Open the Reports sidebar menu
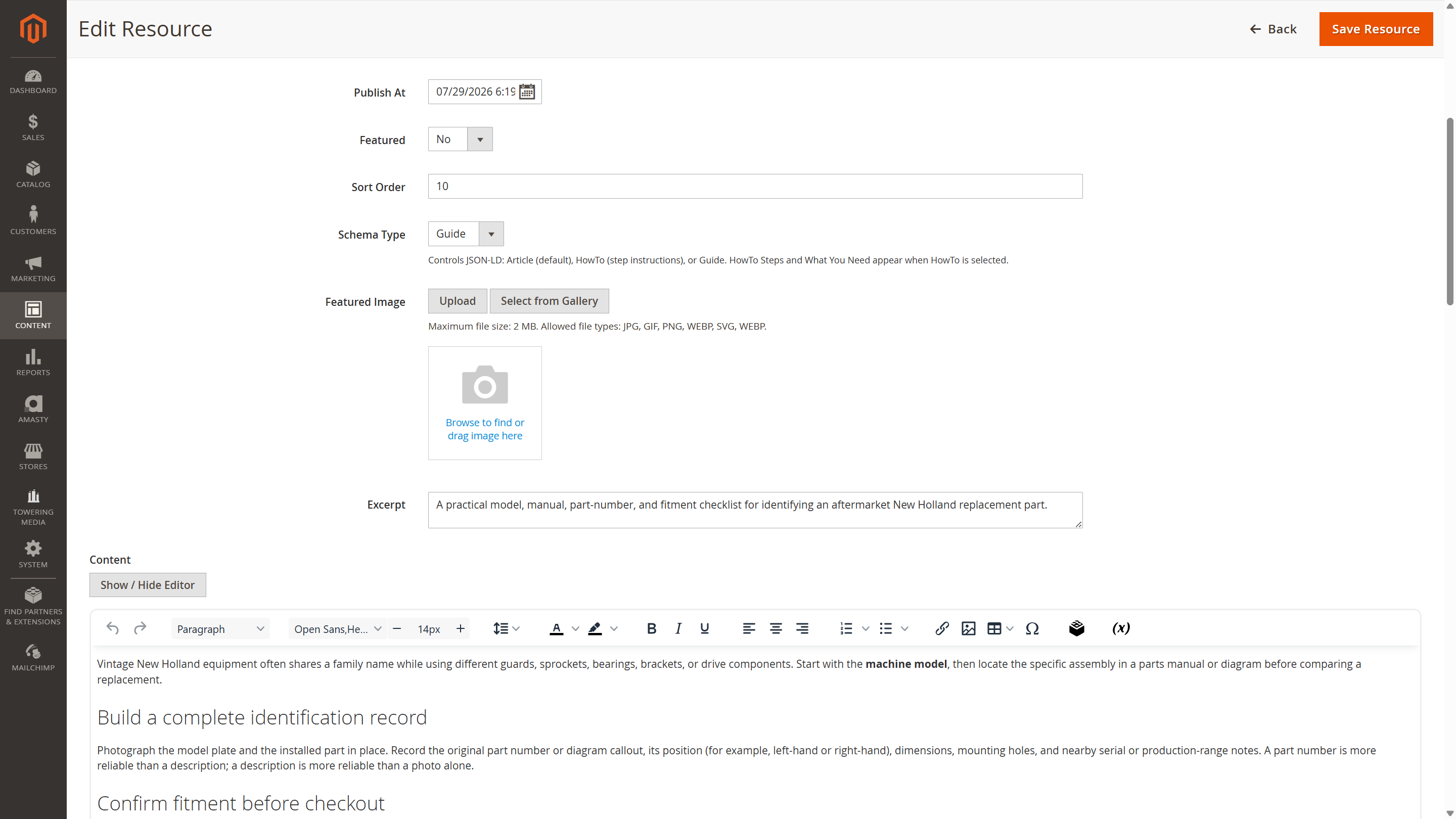Image resolution: width=1456 pixels, height=819 pixels. tap(33, 363)
